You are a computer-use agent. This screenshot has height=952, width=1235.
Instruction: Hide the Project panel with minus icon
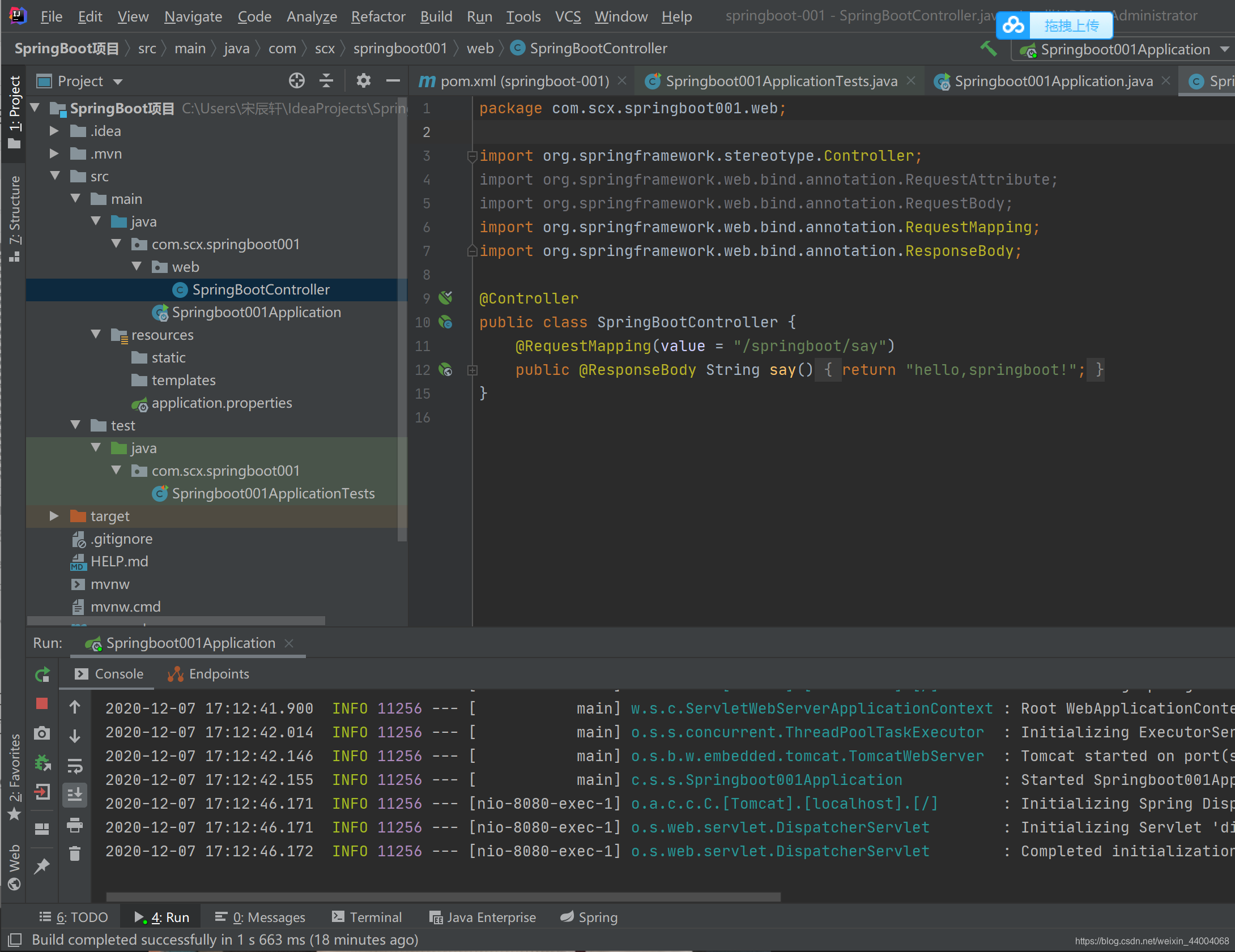click(393, 81)
